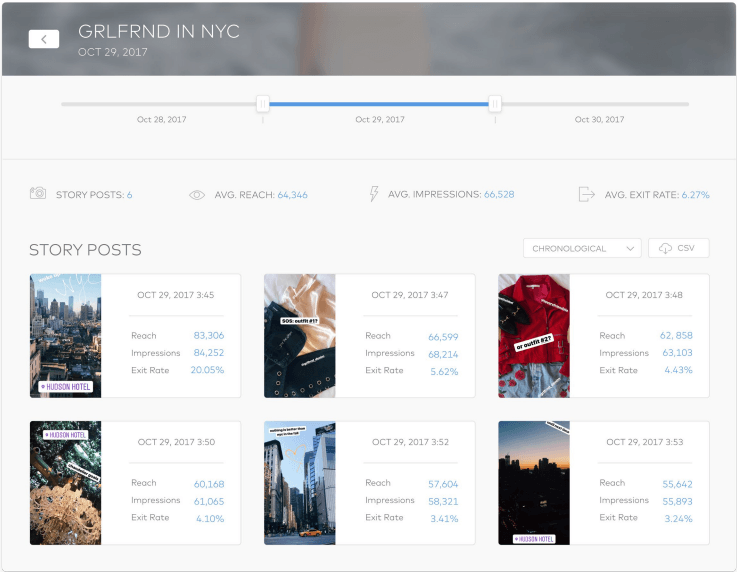Screen dimensions: 737x572
Task: Export story posts with the CSV button
Action: [x=678, y=248]
